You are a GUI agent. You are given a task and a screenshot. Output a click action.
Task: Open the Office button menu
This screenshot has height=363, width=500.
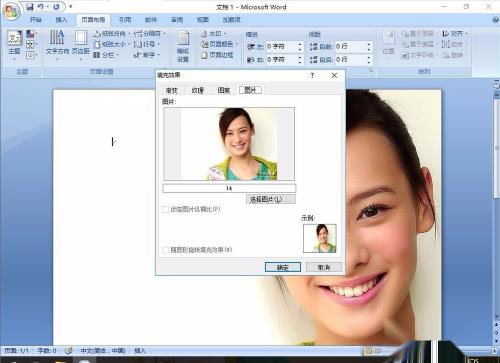pyautogui.click(x=11, y=11)
